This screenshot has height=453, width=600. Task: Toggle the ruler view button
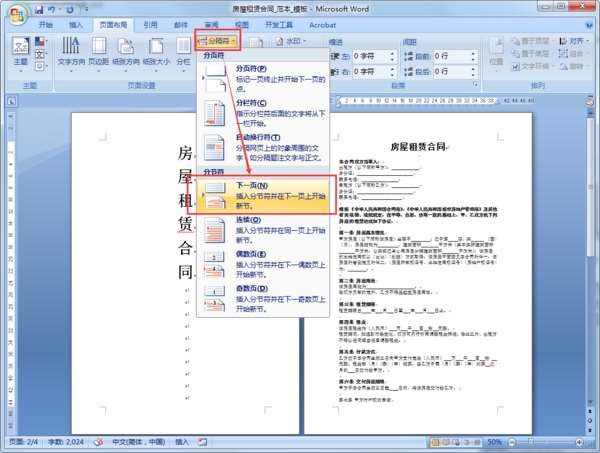pos(590,101)
